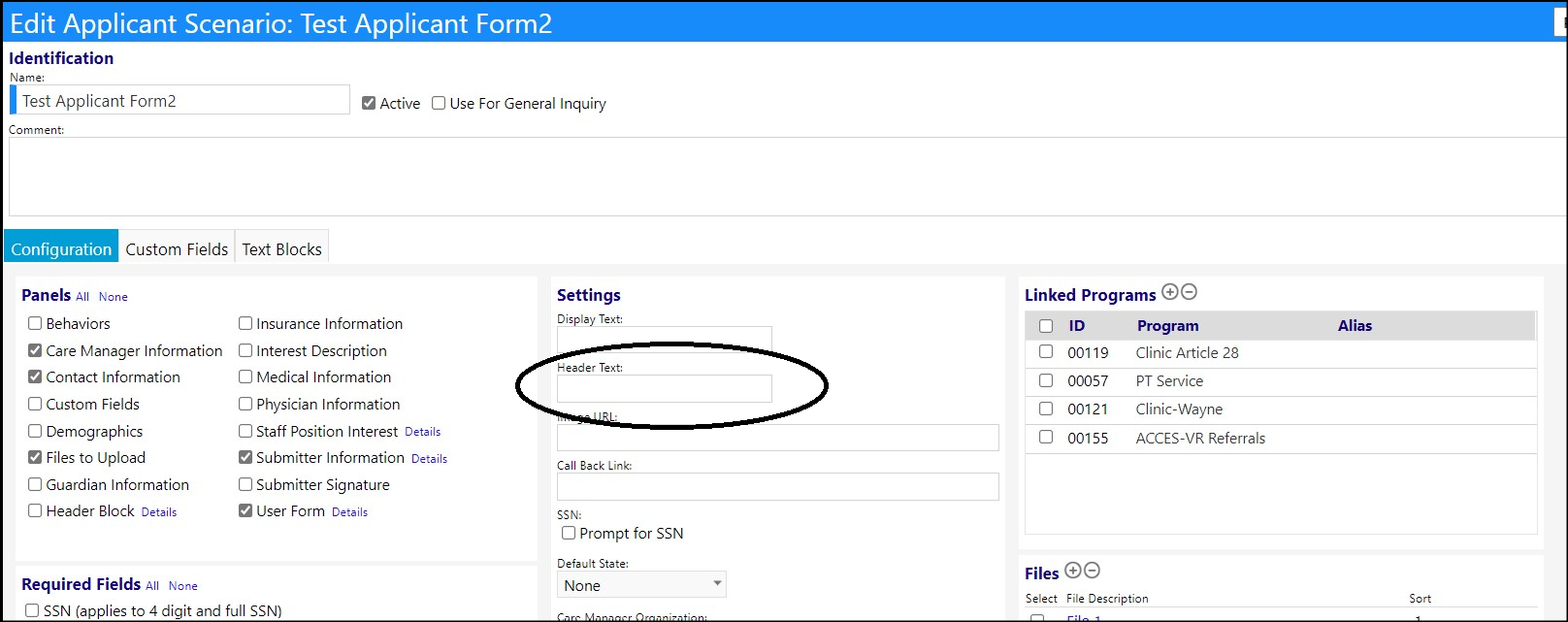Check Insurance Information panel
This screenshot has height=622, width=1568.
click(x=245, y=323)
